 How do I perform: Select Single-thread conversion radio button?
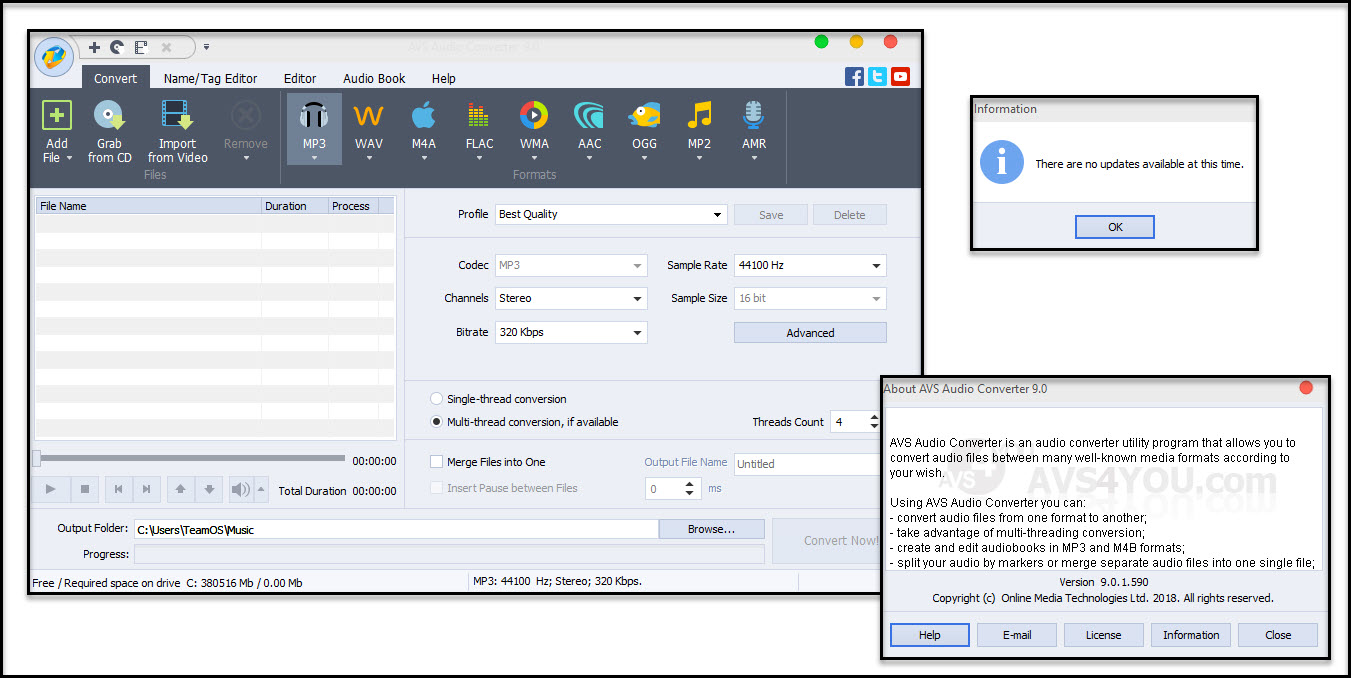pos(436,399)
